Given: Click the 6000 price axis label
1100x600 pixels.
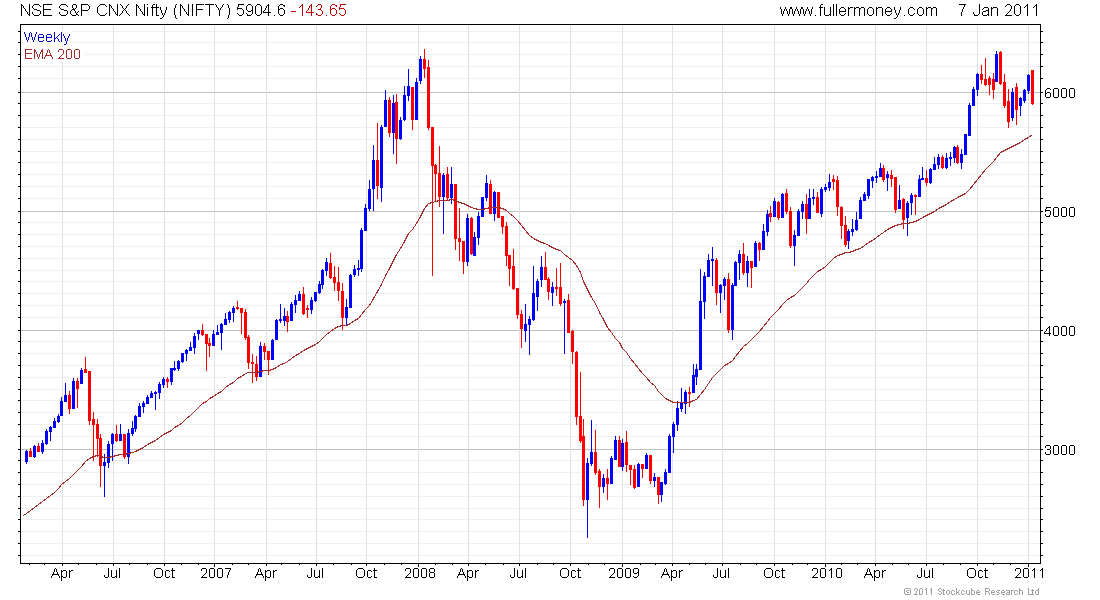Looking at the screenshot, I should (x=1059, y=93).
